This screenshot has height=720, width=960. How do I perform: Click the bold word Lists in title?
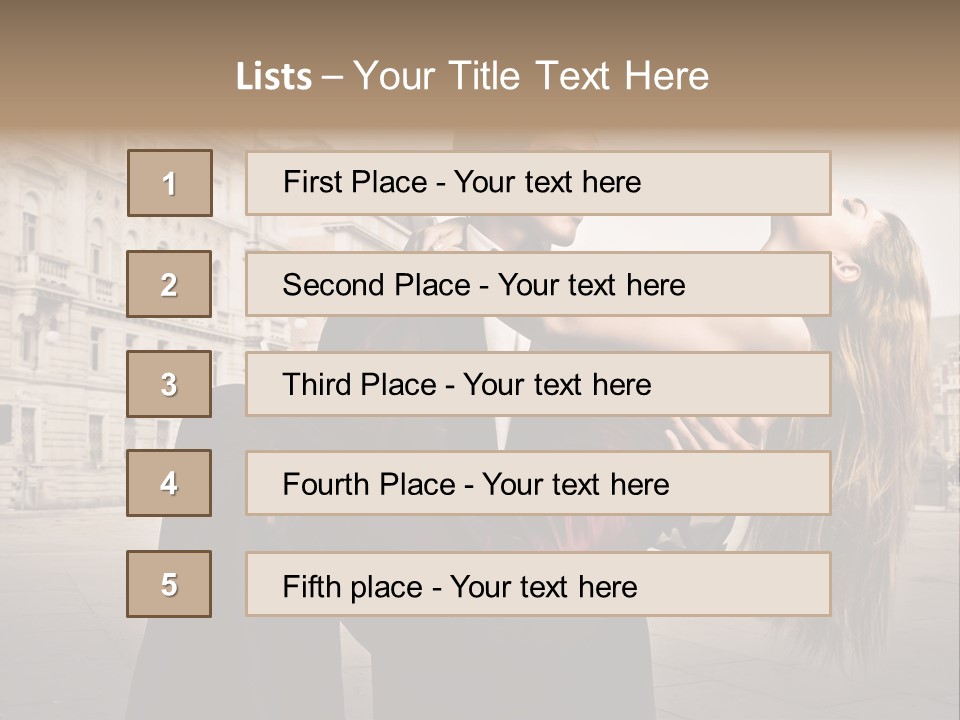(274, 77)
